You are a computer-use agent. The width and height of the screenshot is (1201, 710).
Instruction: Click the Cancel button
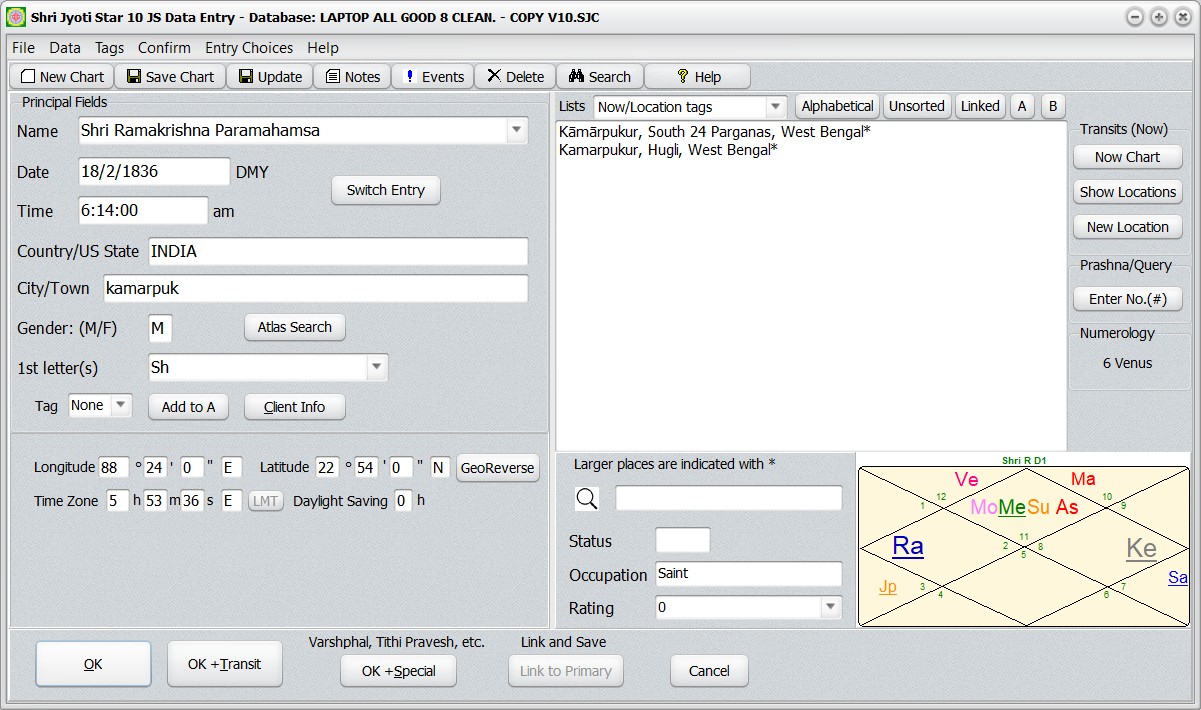point(709,671)
